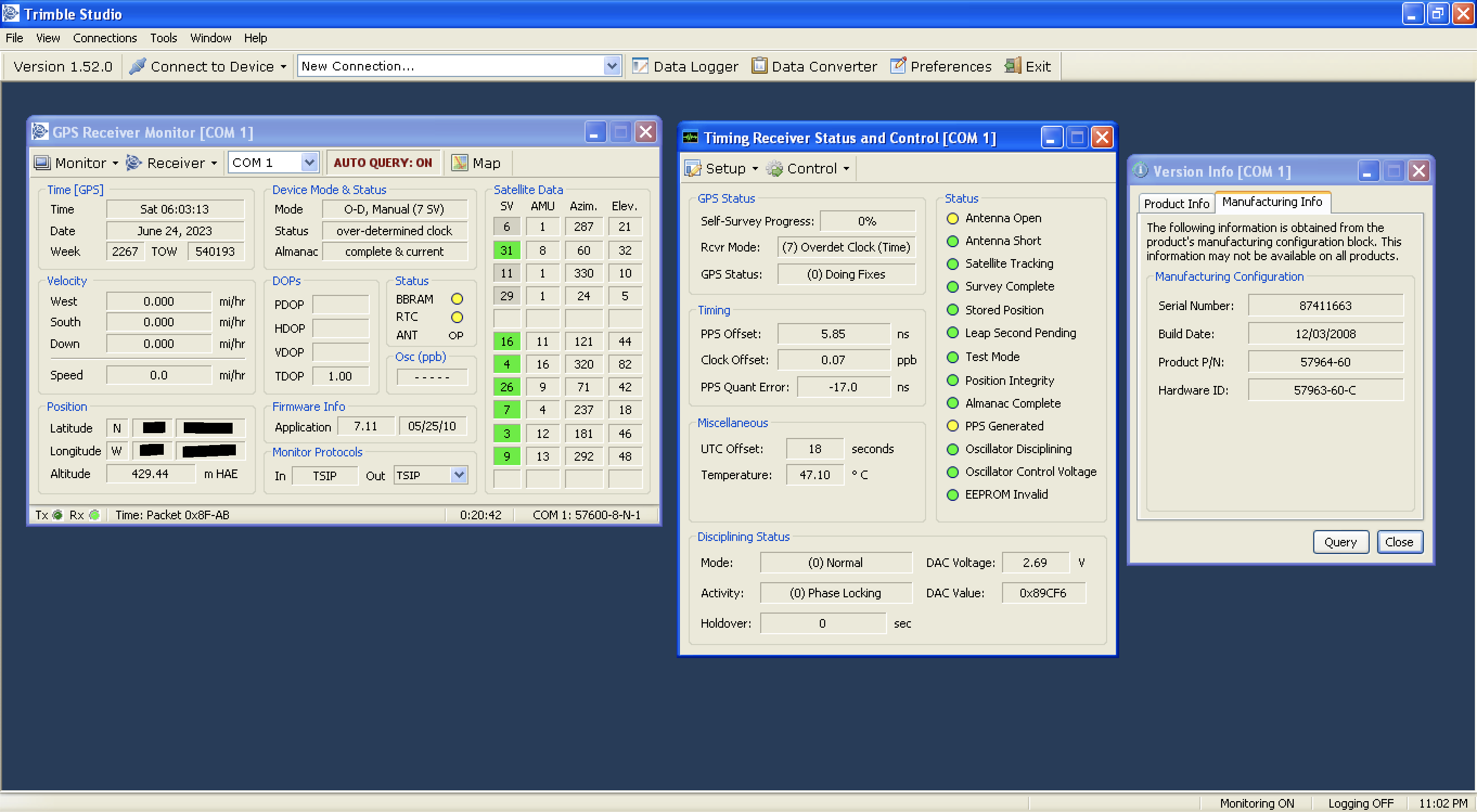Click the RTC yellow status indicator
Screen dimensions: 1477x812
point(457,317)
